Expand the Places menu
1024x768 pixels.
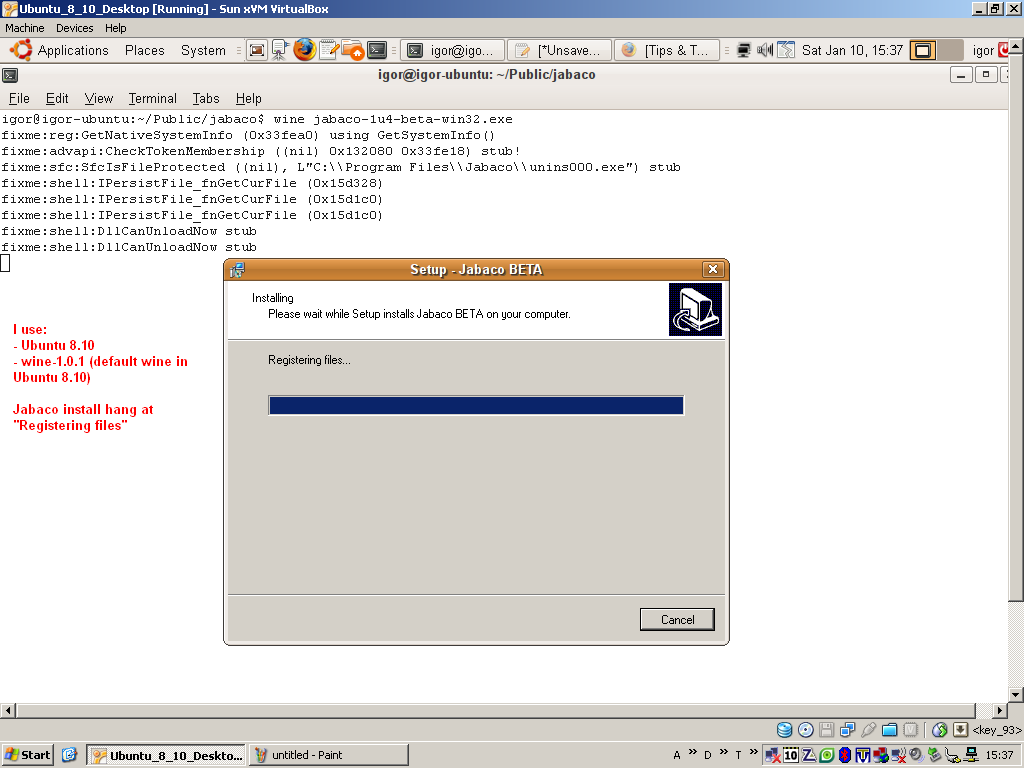pos(144,50)
